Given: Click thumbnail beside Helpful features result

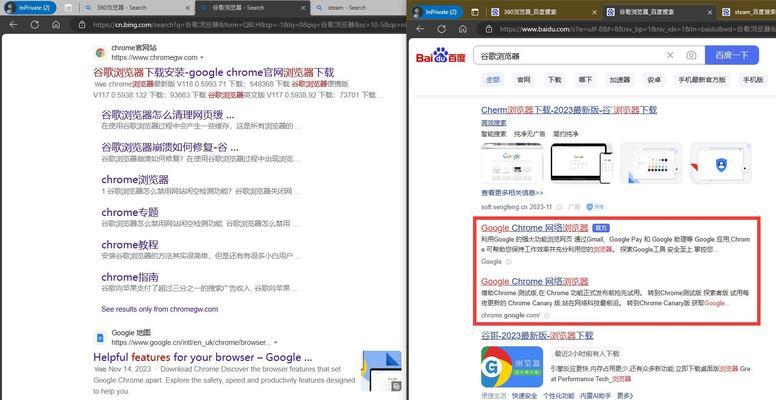Looking at the screenshot, I should click(x=382, y=370).
